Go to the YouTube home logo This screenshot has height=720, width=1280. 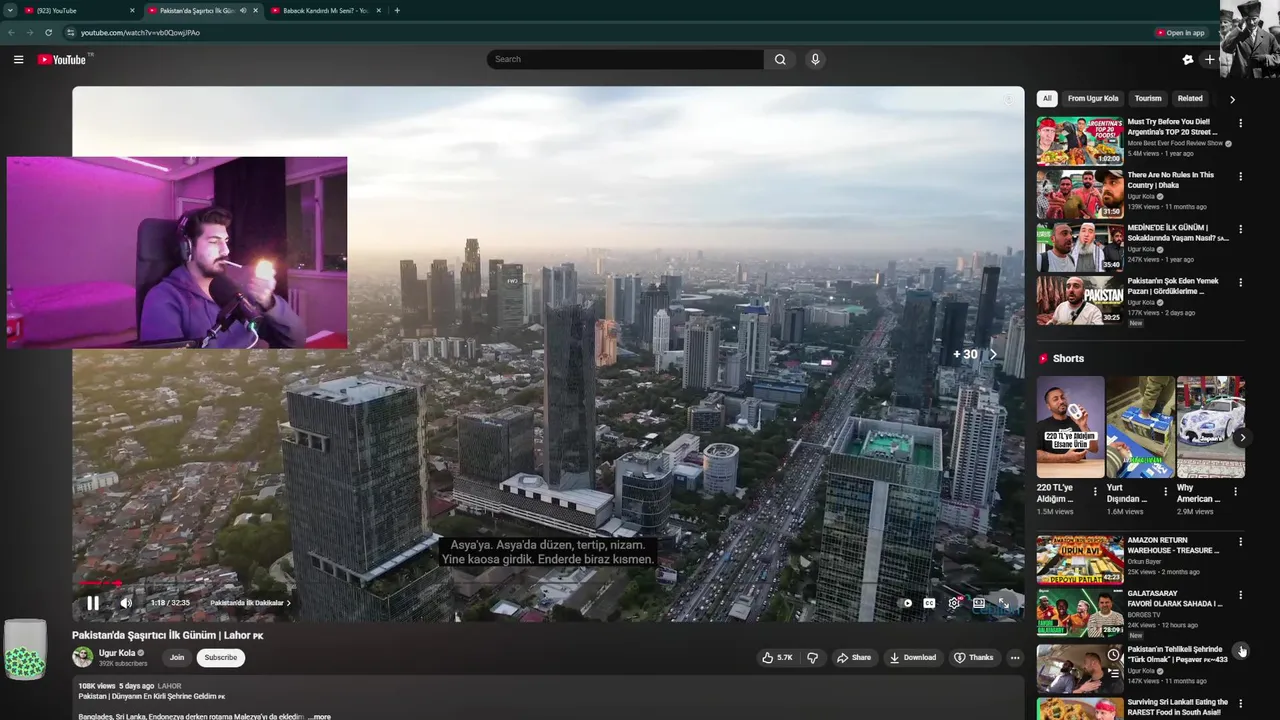pos(62,59)
